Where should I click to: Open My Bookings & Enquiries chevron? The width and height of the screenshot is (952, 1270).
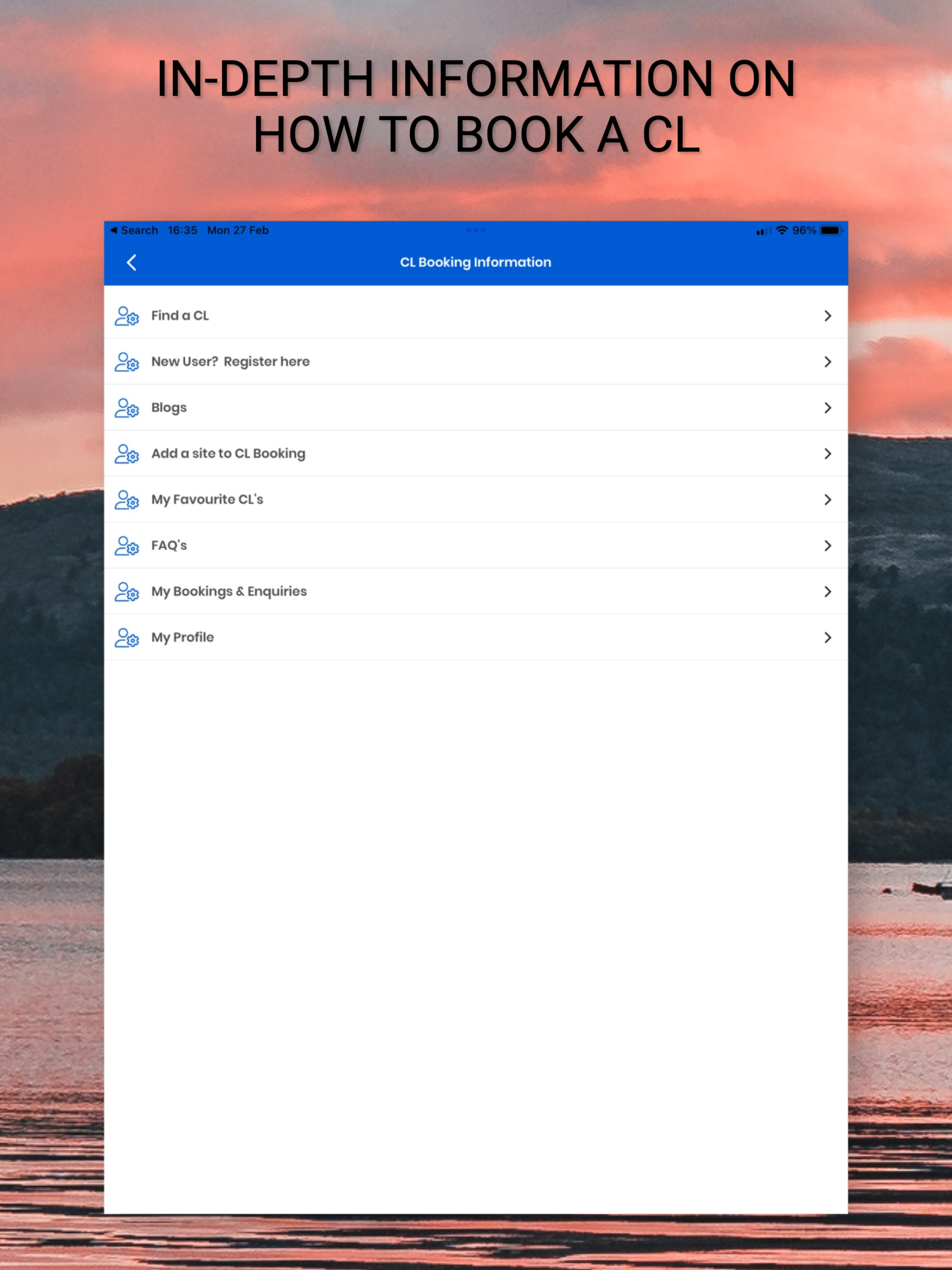pyautogui.click(x=827, y=591)
